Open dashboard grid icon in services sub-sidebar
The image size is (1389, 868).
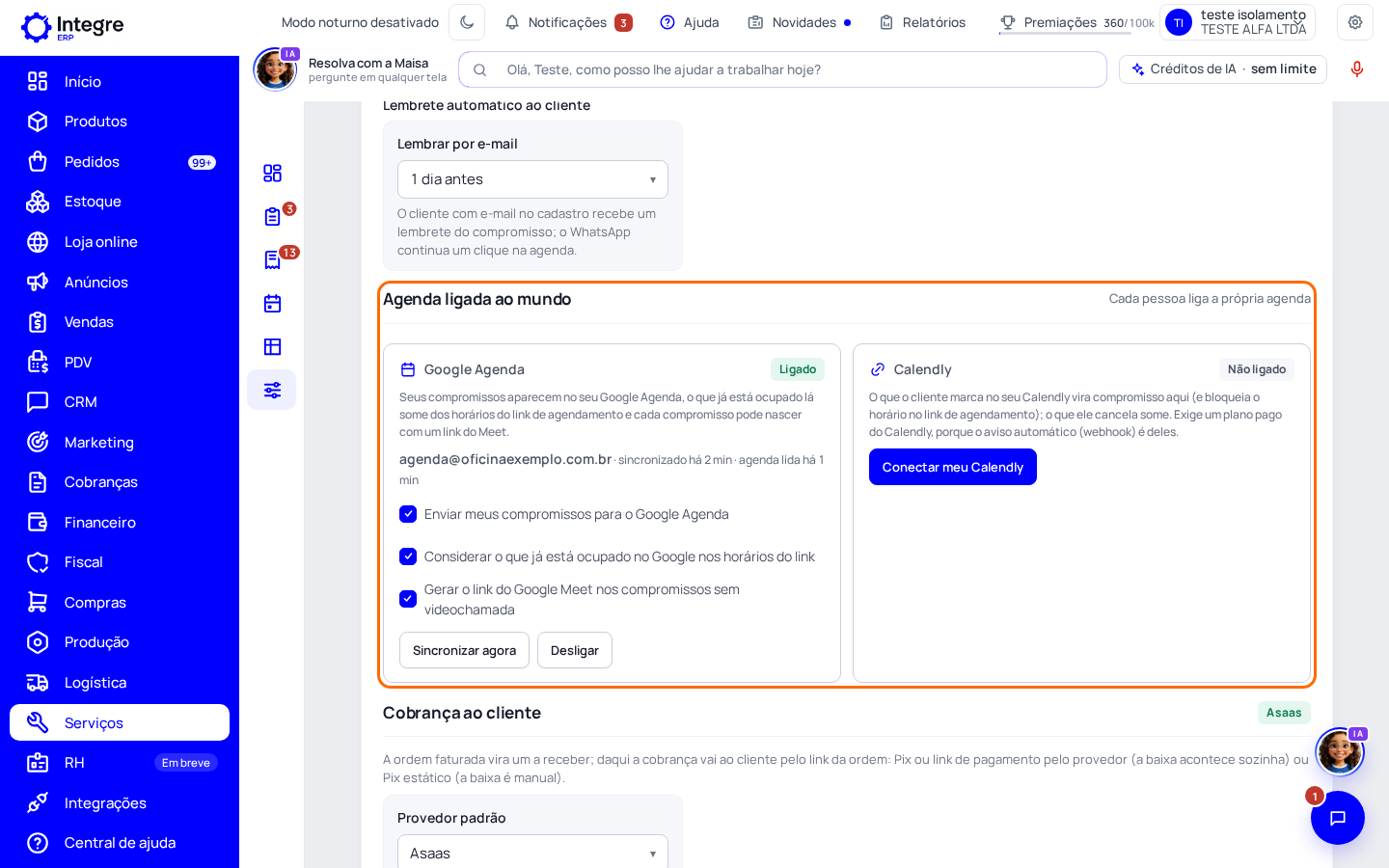pos(272,173)
